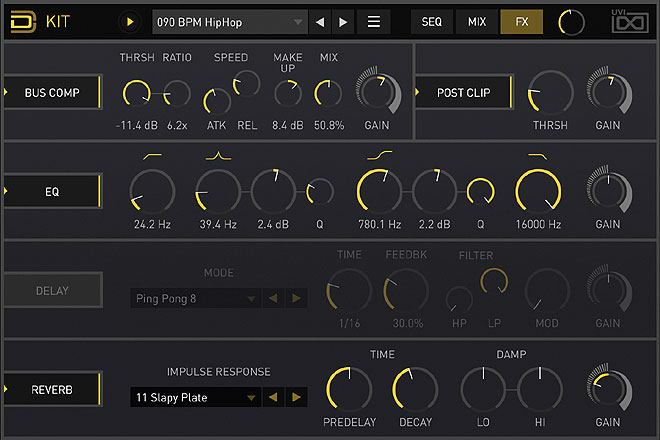Click the play button in the header
This screenshot has width=660, height=440.
tap(130, 21)
